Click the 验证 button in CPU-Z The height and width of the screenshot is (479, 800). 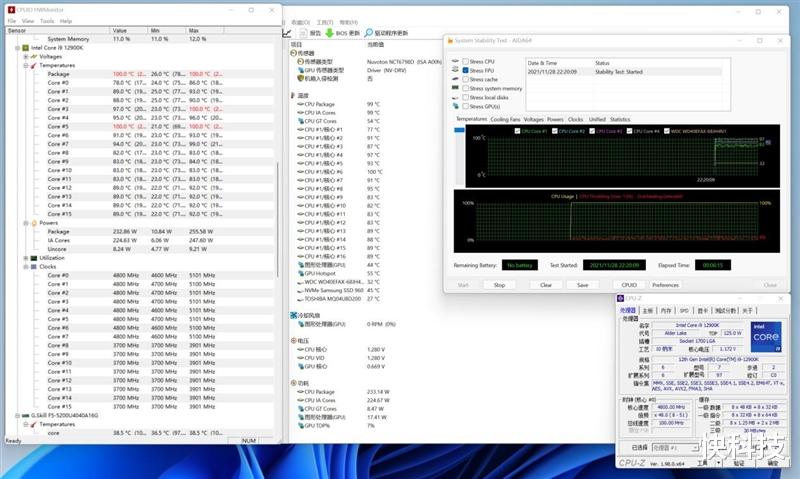coord(738,463)
